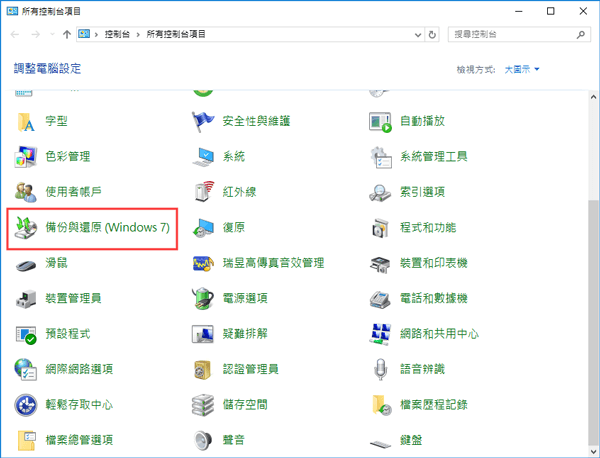Click the Forward navigation arrow
Image resolution: width=600 pixels, height=458 pixels.
click(36, 34)
